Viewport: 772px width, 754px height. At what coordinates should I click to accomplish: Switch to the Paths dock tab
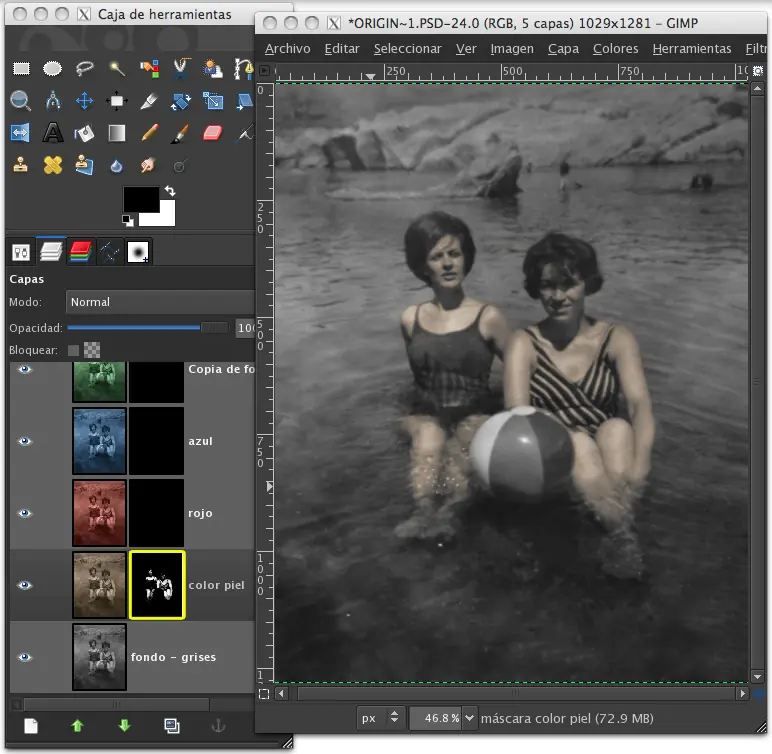[x=109, y=252]
